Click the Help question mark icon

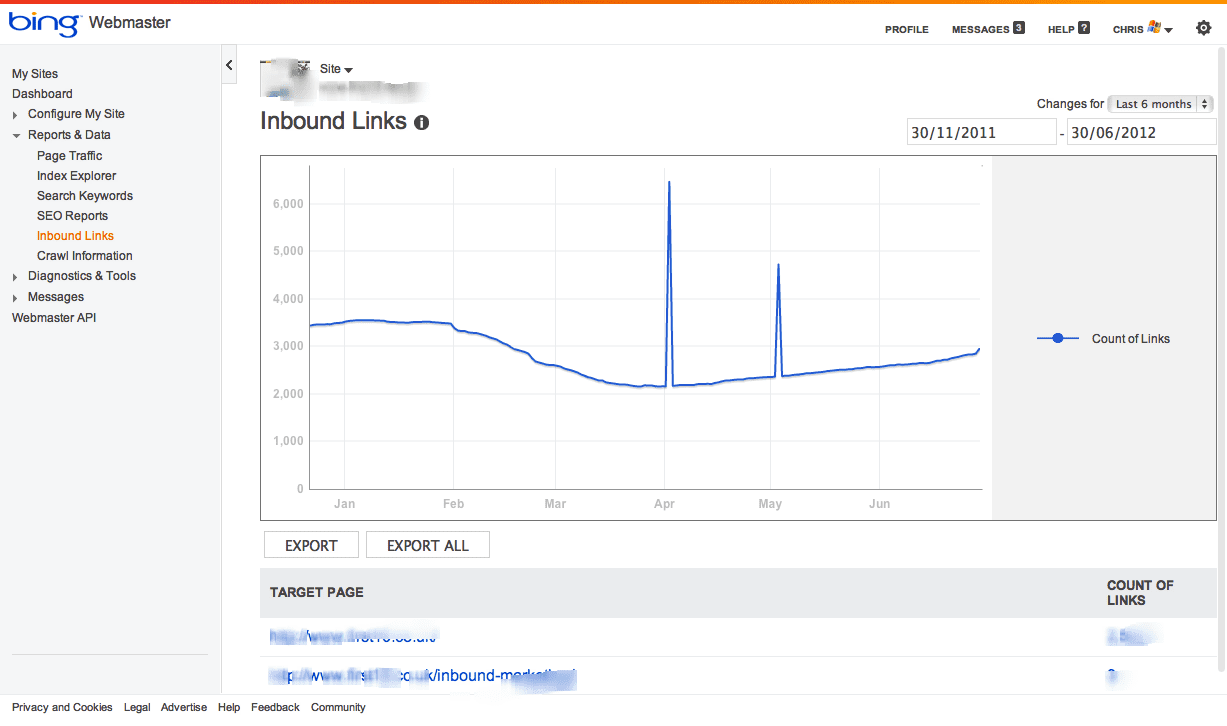click(x=1084, y=28)
